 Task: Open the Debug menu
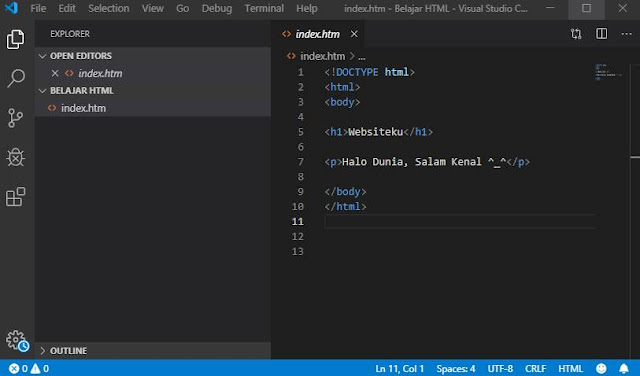pyautogui.click(x=217, y=8)
